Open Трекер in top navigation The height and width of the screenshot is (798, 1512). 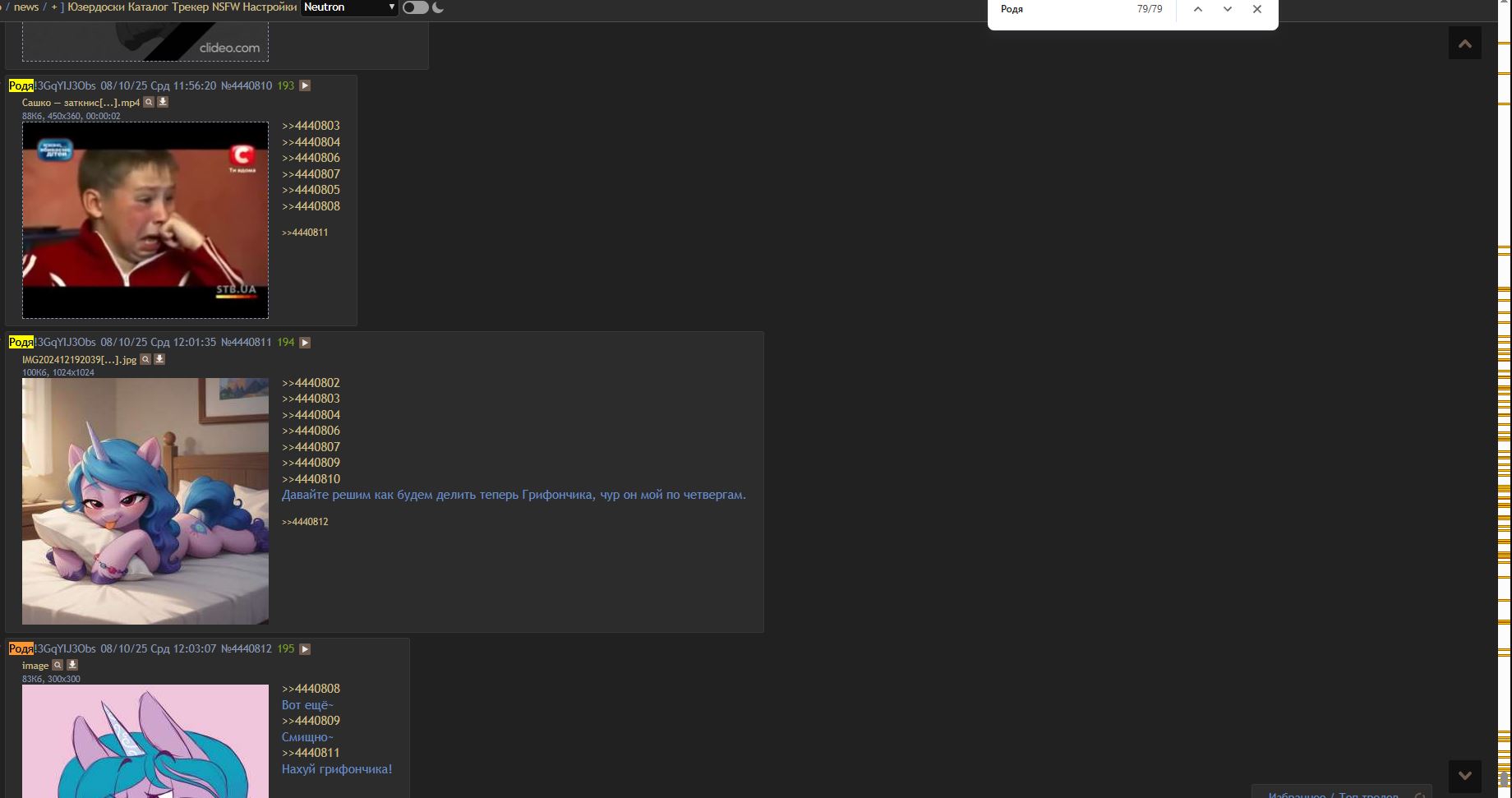point(191,7)
